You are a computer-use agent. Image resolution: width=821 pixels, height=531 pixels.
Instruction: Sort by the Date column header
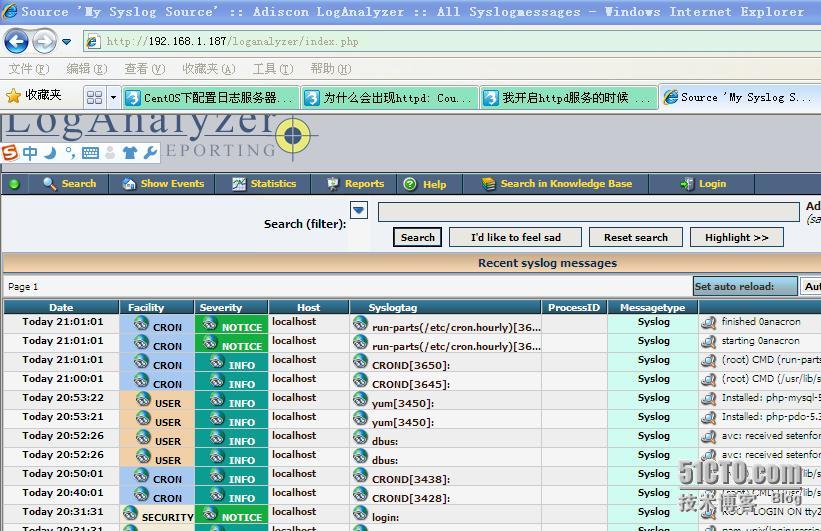pyautogui.click(x=61, y=307)
